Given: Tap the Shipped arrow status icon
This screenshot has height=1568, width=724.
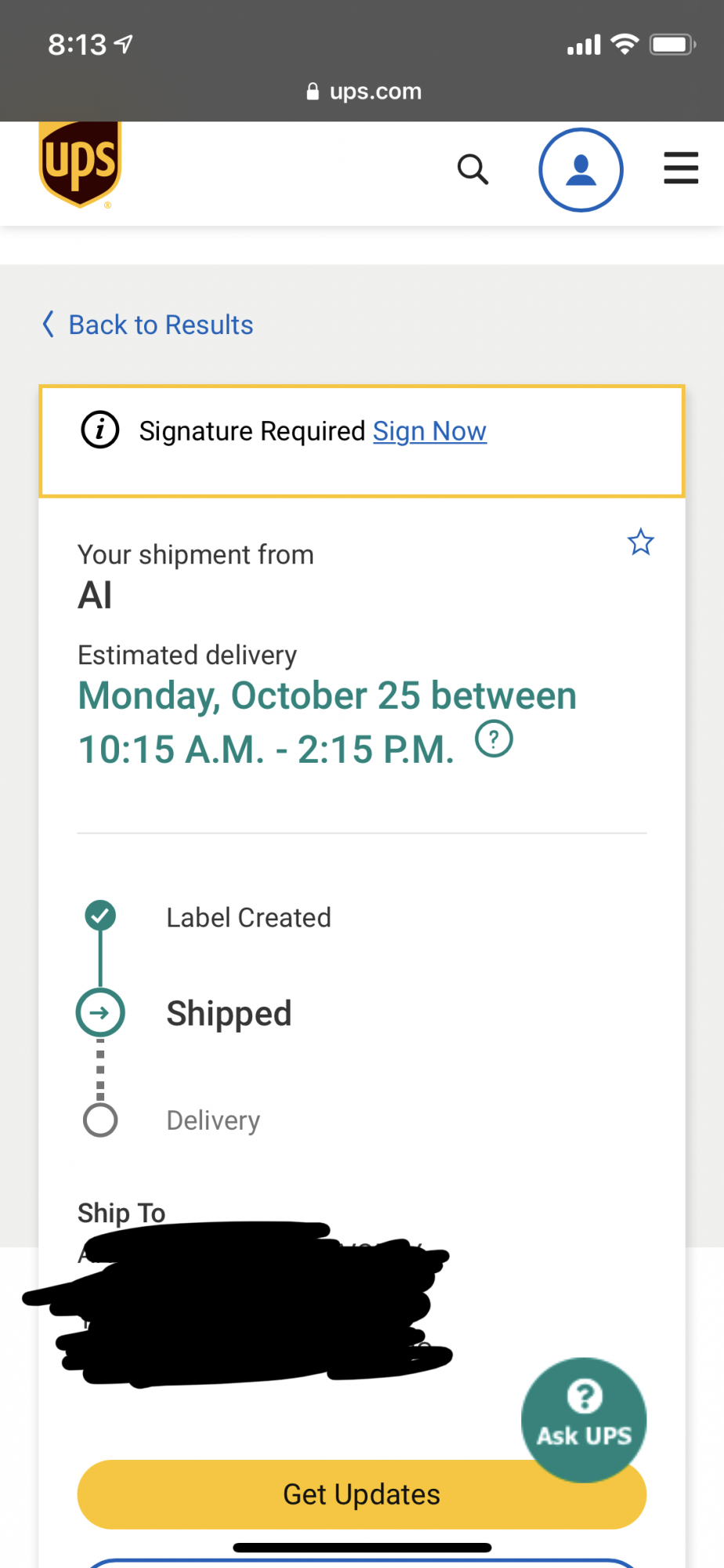Looking at the screenshot, I should [100, 1013].
